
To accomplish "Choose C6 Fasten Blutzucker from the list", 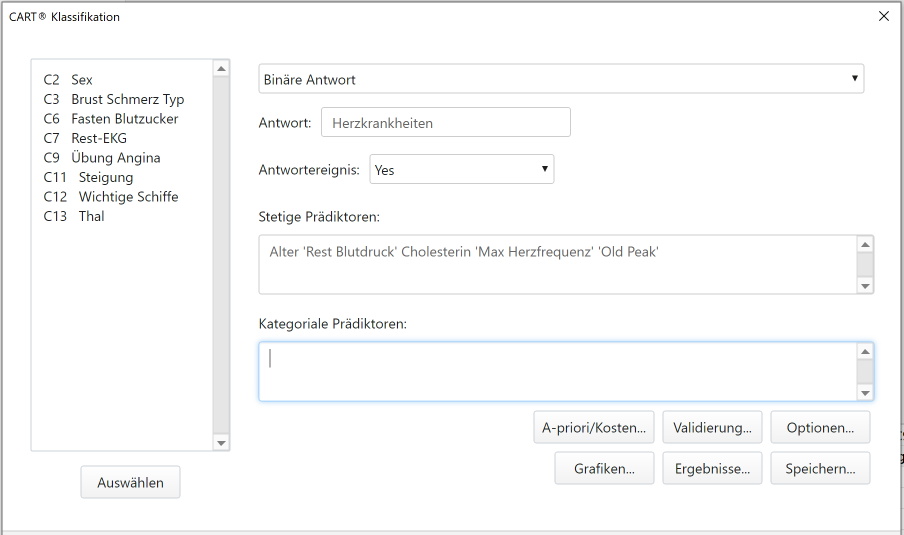I will (111, 119).
